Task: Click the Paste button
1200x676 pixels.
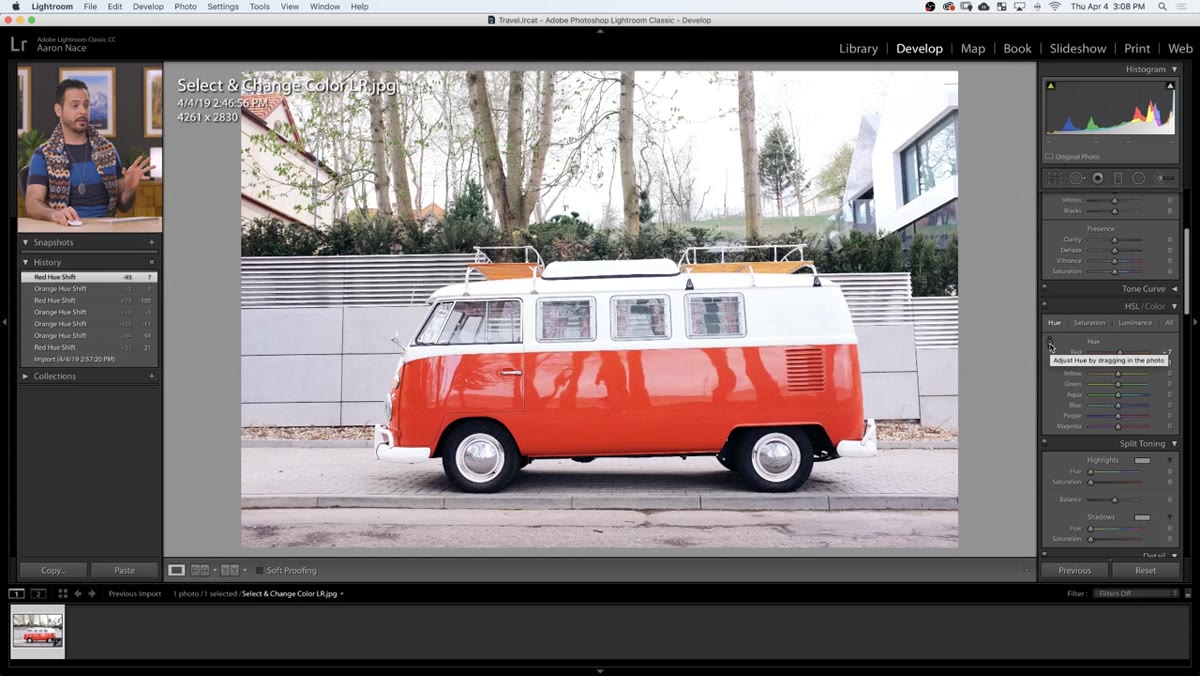Action: (x=124, y=570)
